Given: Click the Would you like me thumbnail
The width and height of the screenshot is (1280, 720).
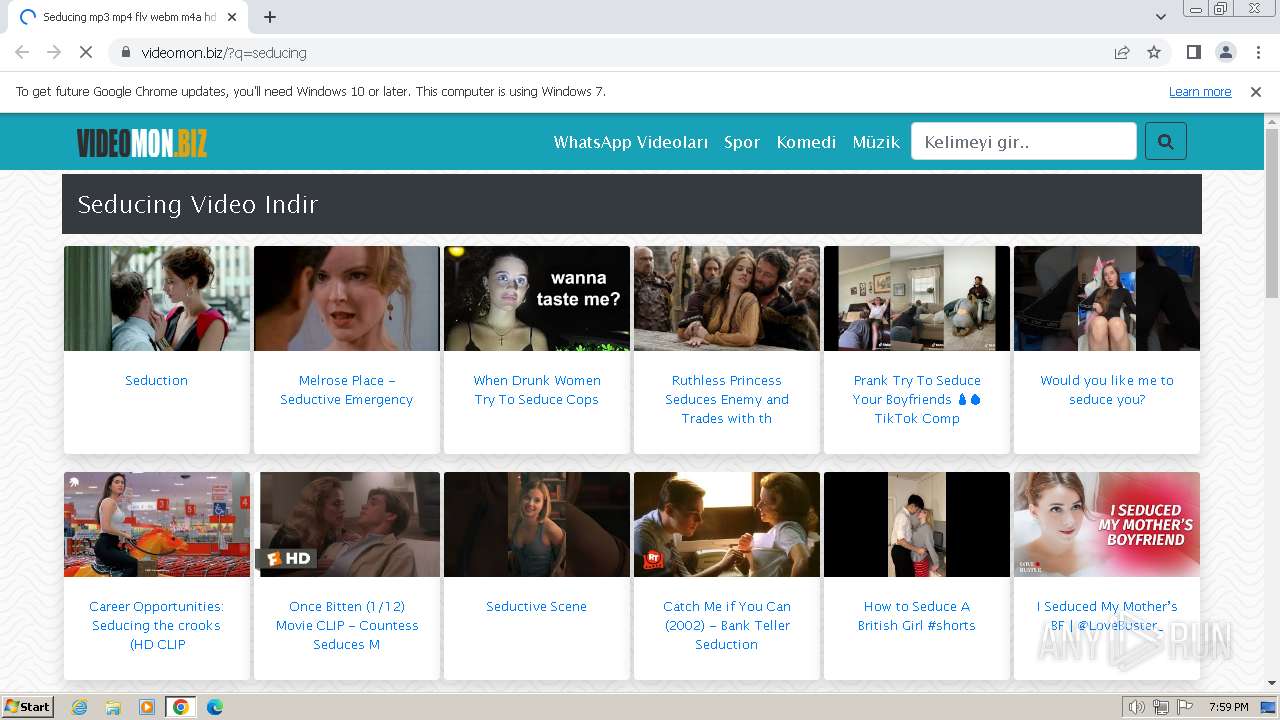Looking at the screenshot, I should [x=1107, y=298].
